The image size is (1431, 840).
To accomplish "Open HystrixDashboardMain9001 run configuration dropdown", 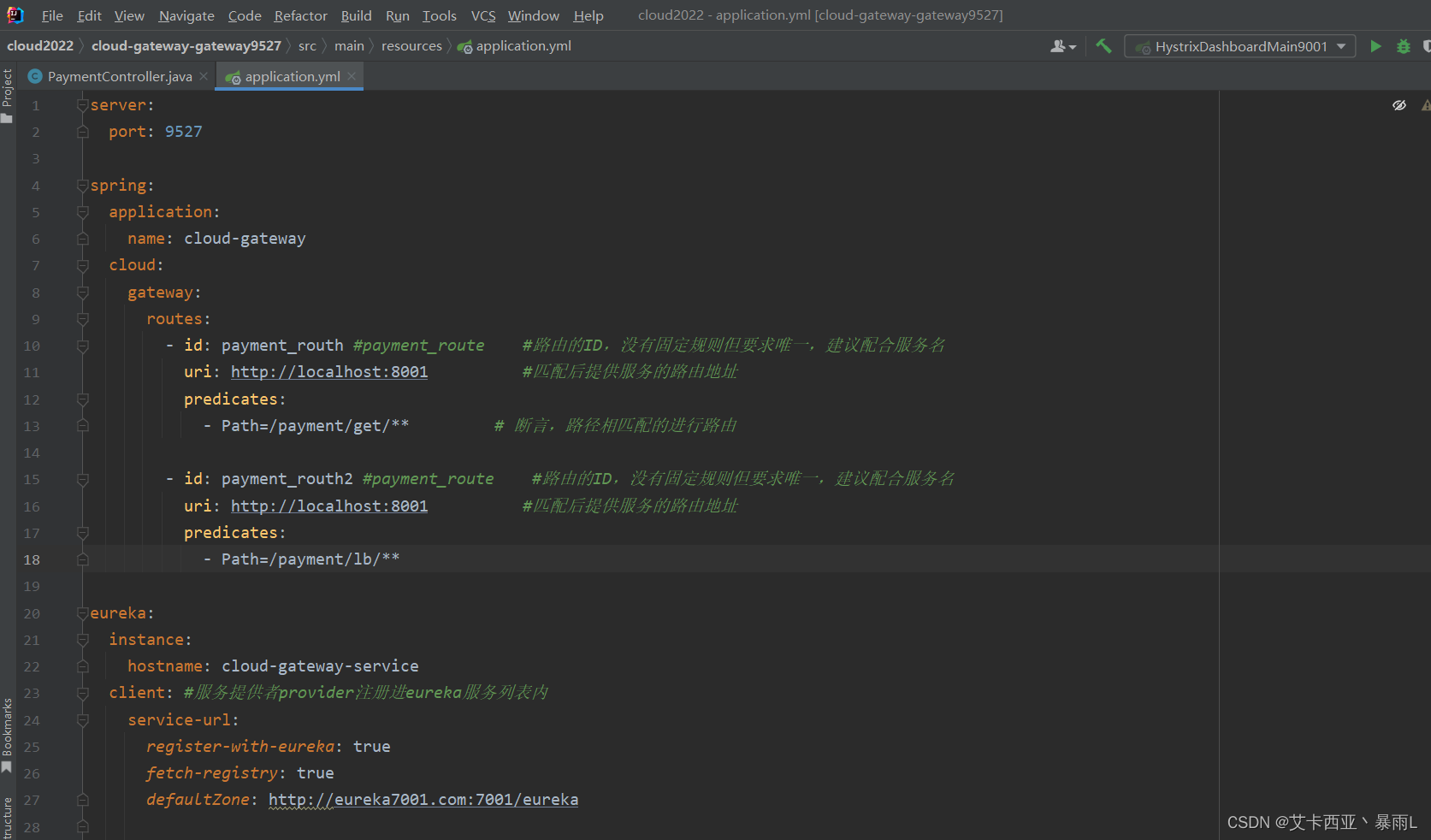I will pos(1240,46).
